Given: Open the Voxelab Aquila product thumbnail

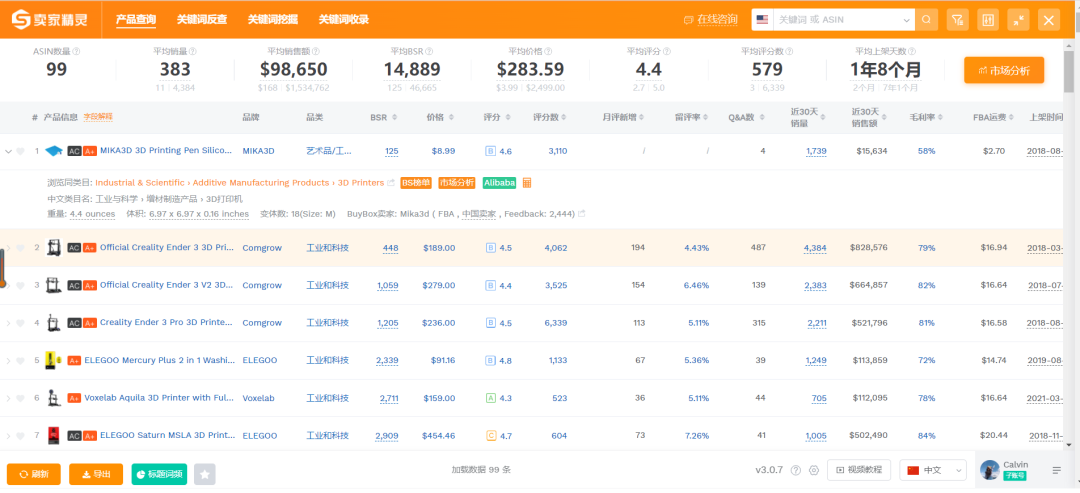Looking at the screenshot, I should [52, 398].
